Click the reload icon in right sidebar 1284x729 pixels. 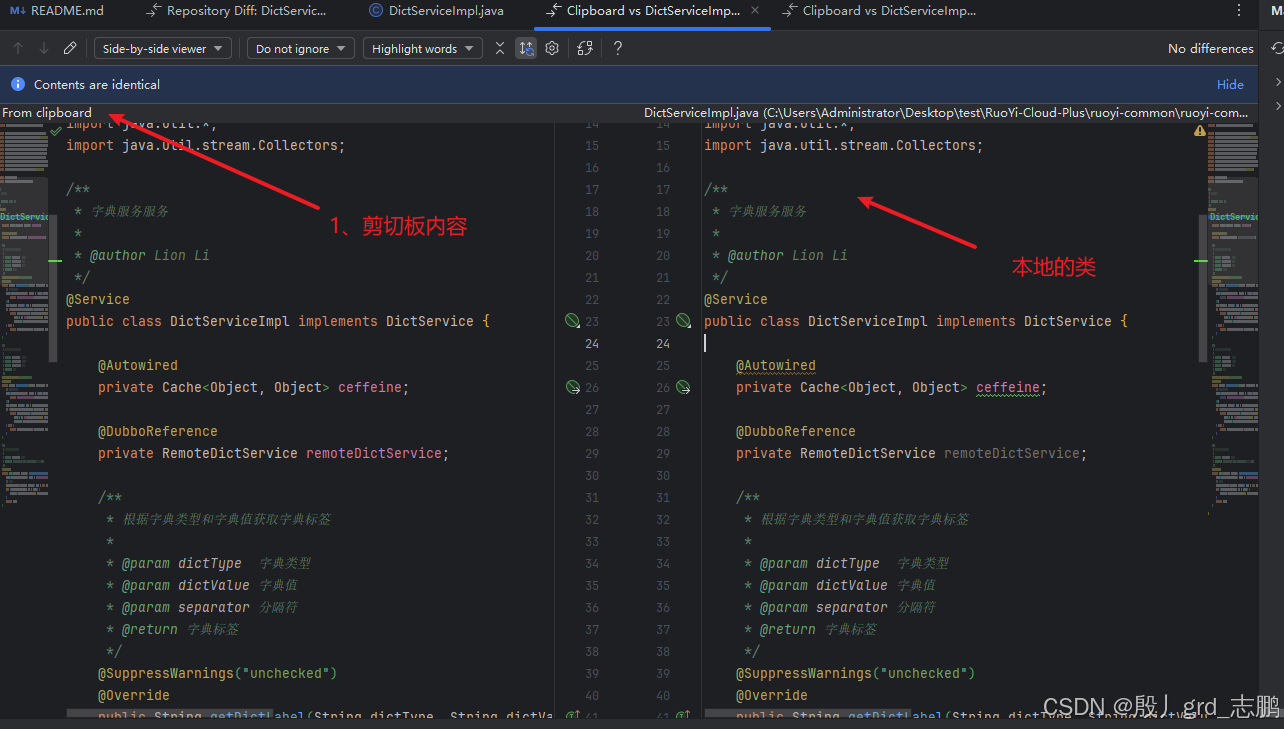[1277, 48]
